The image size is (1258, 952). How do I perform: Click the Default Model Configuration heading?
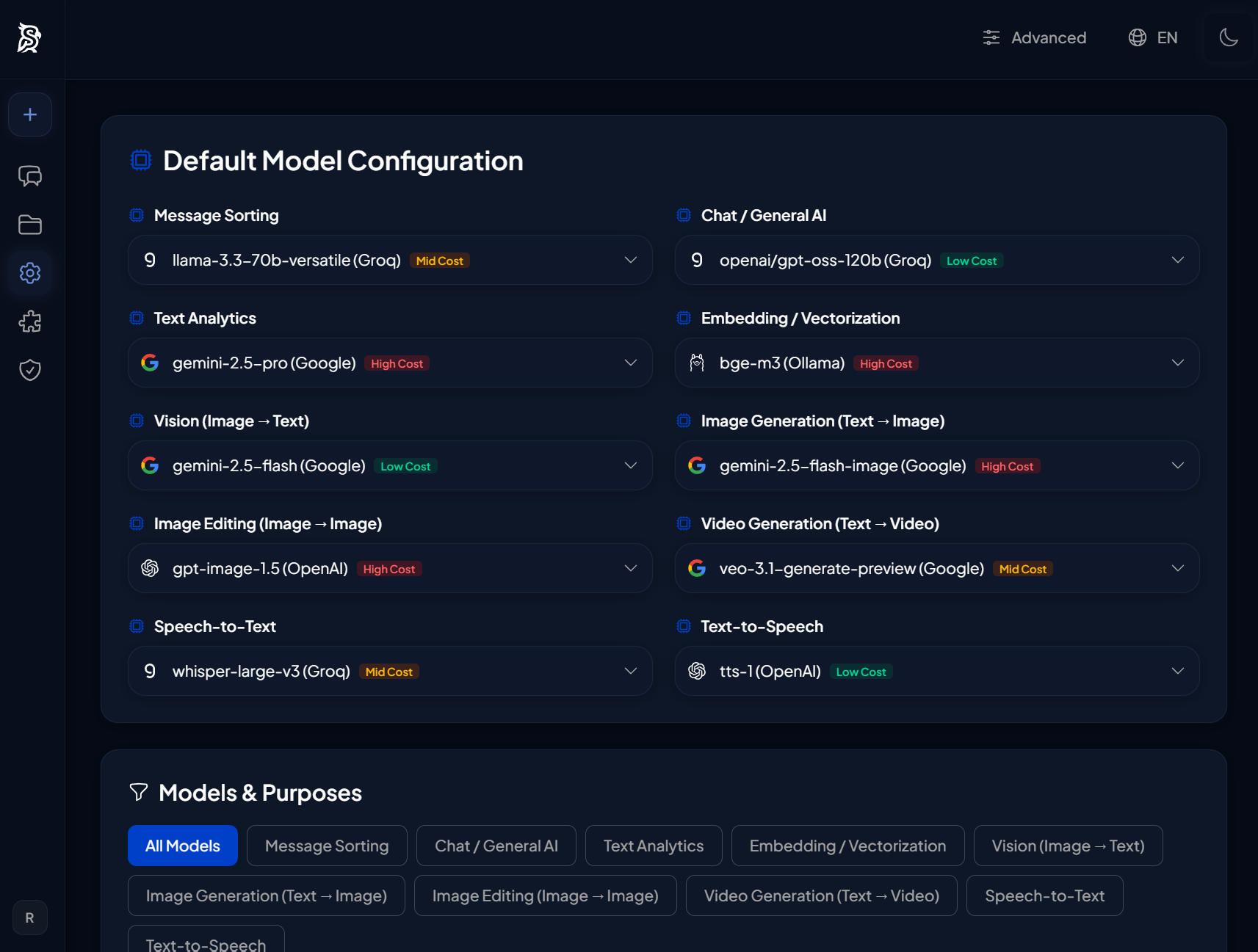point(343,161)
